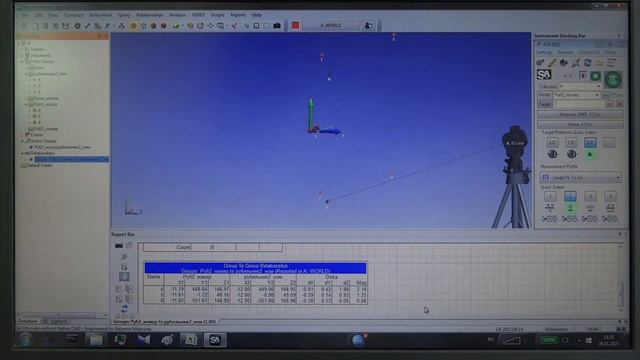Click the large green instrument status indicator
Screen dimensions: 640x360
(613, 79)
